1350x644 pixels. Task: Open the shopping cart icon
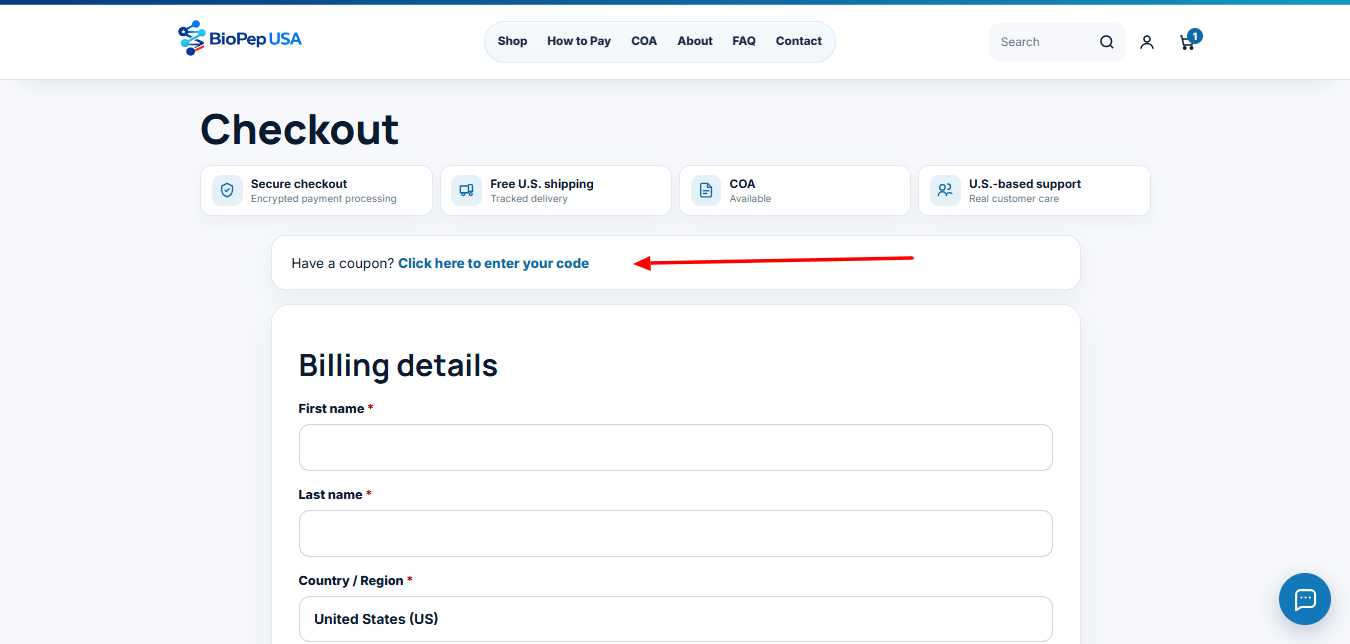1188,42
